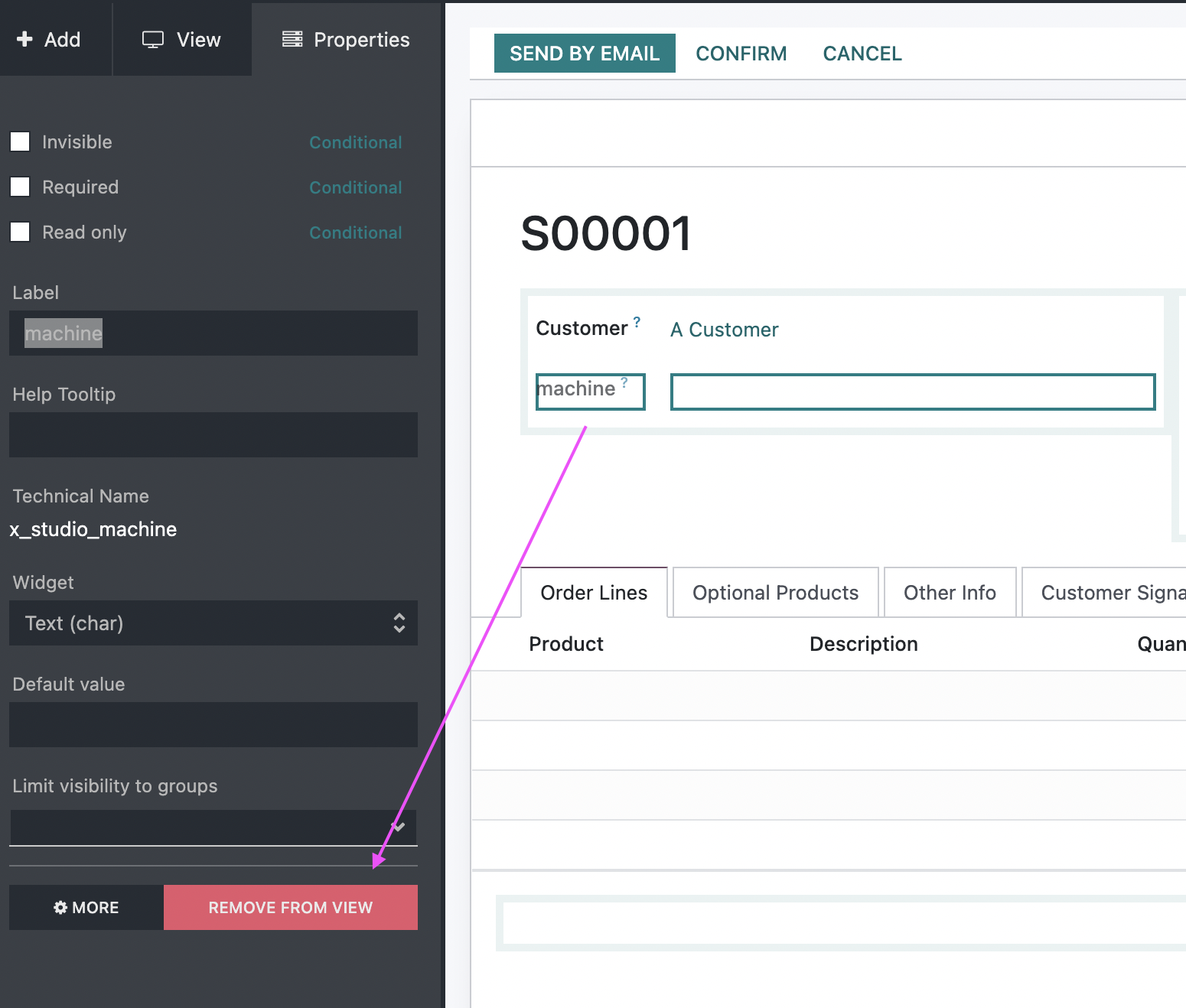Click the Properties tab list icon
The image size is (1186, 1008).
coord(292,39)
